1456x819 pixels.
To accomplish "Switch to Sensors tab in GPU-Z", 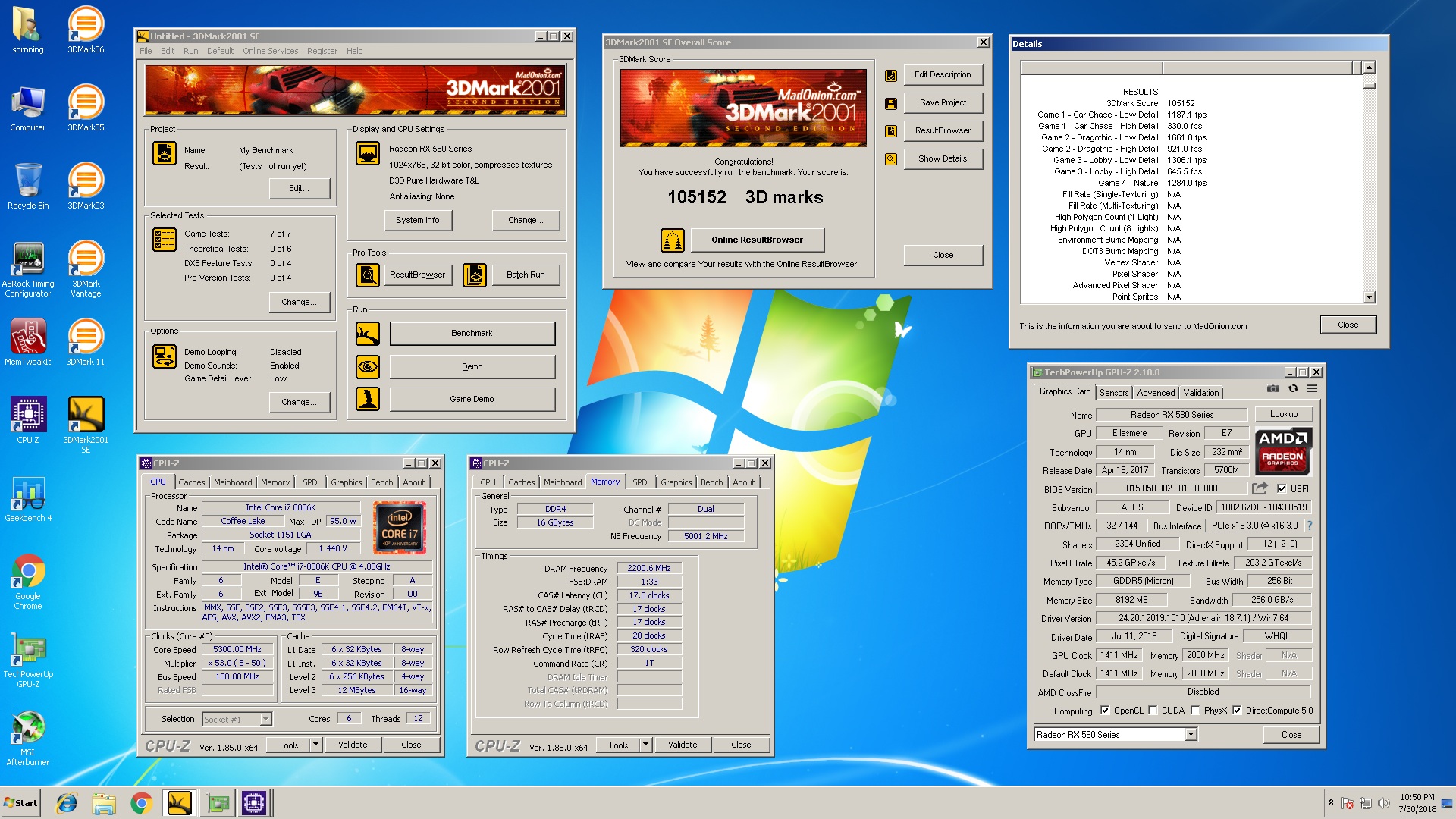I will tap(1114, 393).
